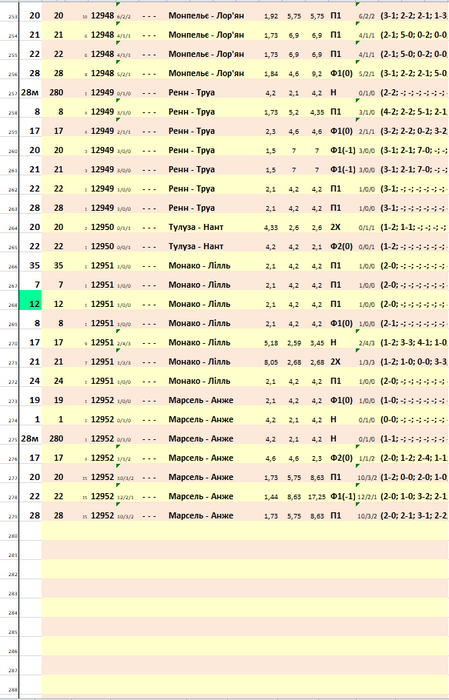Click 'Ренн - Труа' in the row starting with 8
The image size is (449, 700).
(x=191, y=112)
